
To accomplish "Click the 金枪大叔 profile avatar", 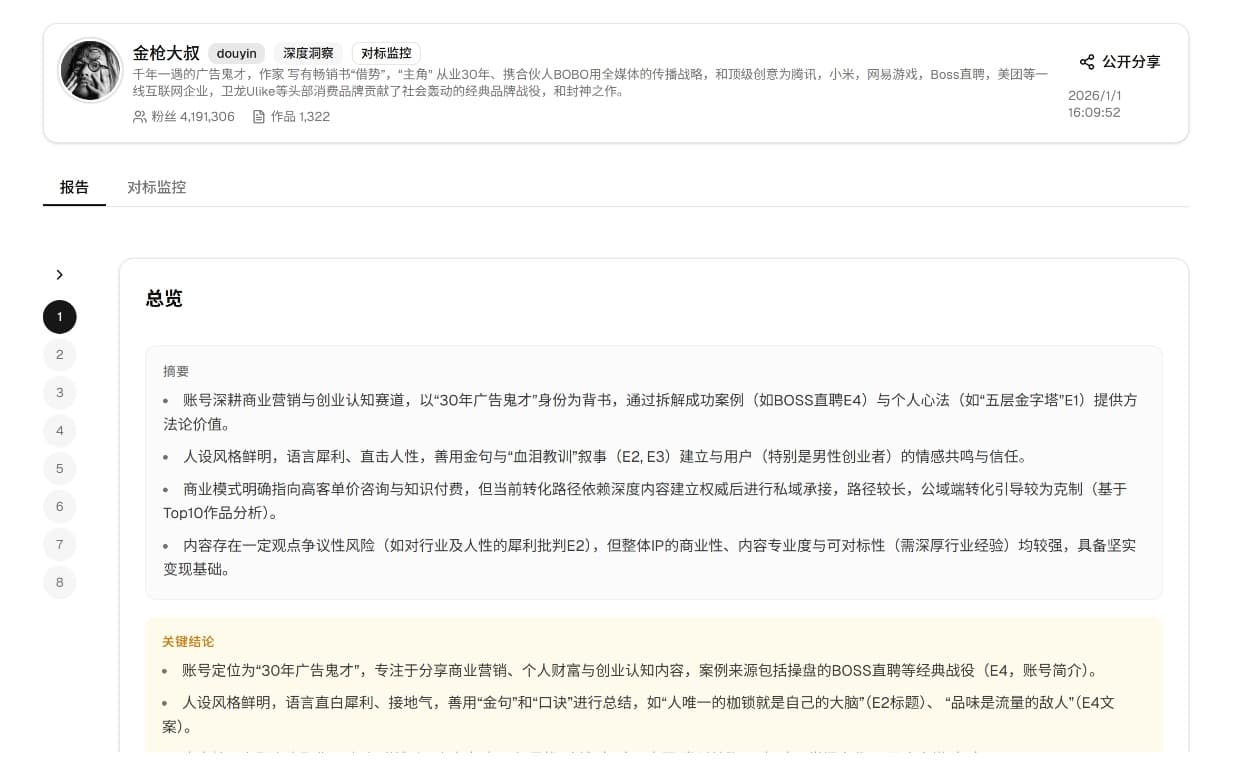I will (x=90, y=70).
